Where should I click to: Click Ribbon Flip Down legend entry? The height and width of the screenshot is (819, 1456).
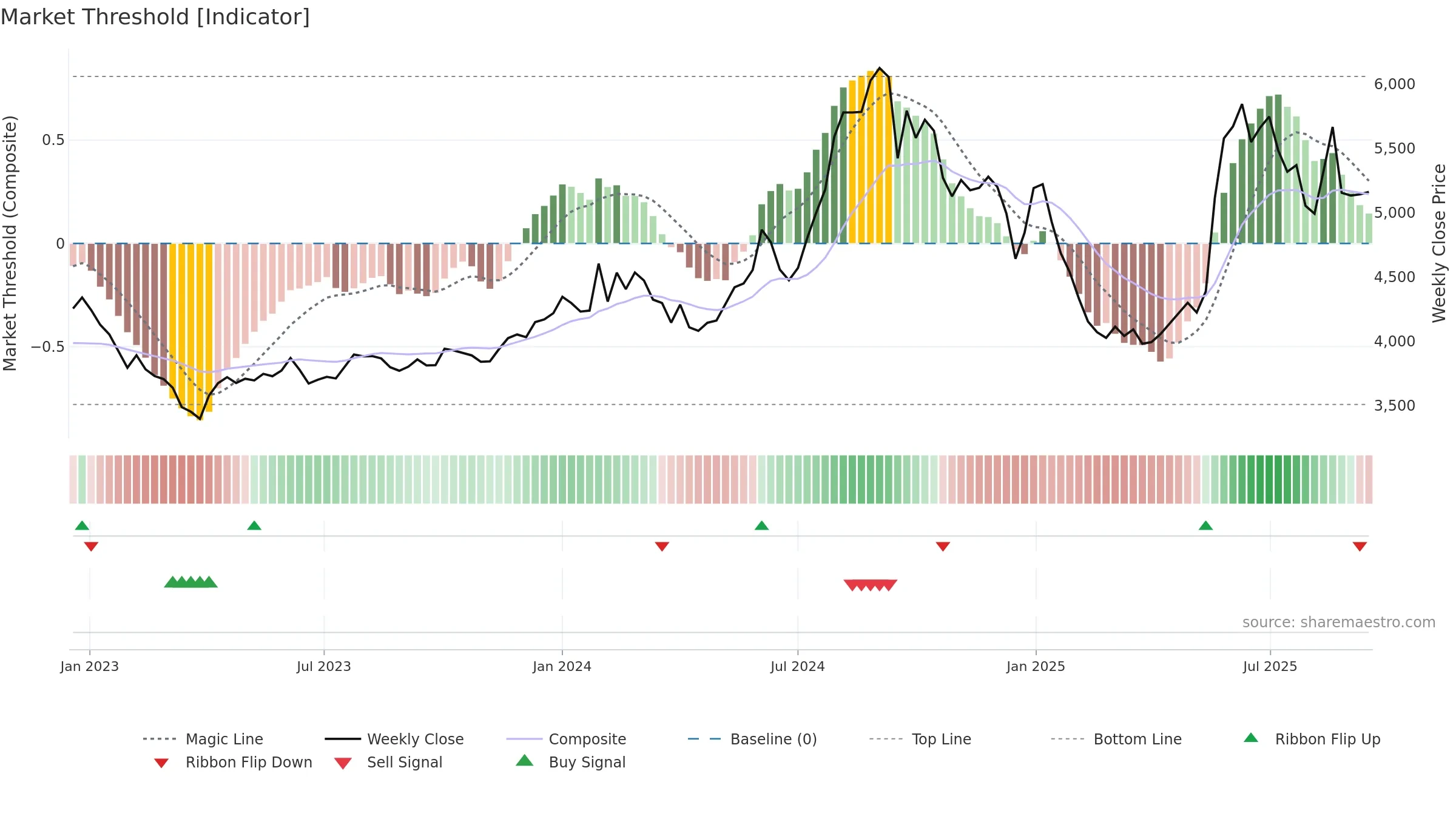tap(232, 763)
